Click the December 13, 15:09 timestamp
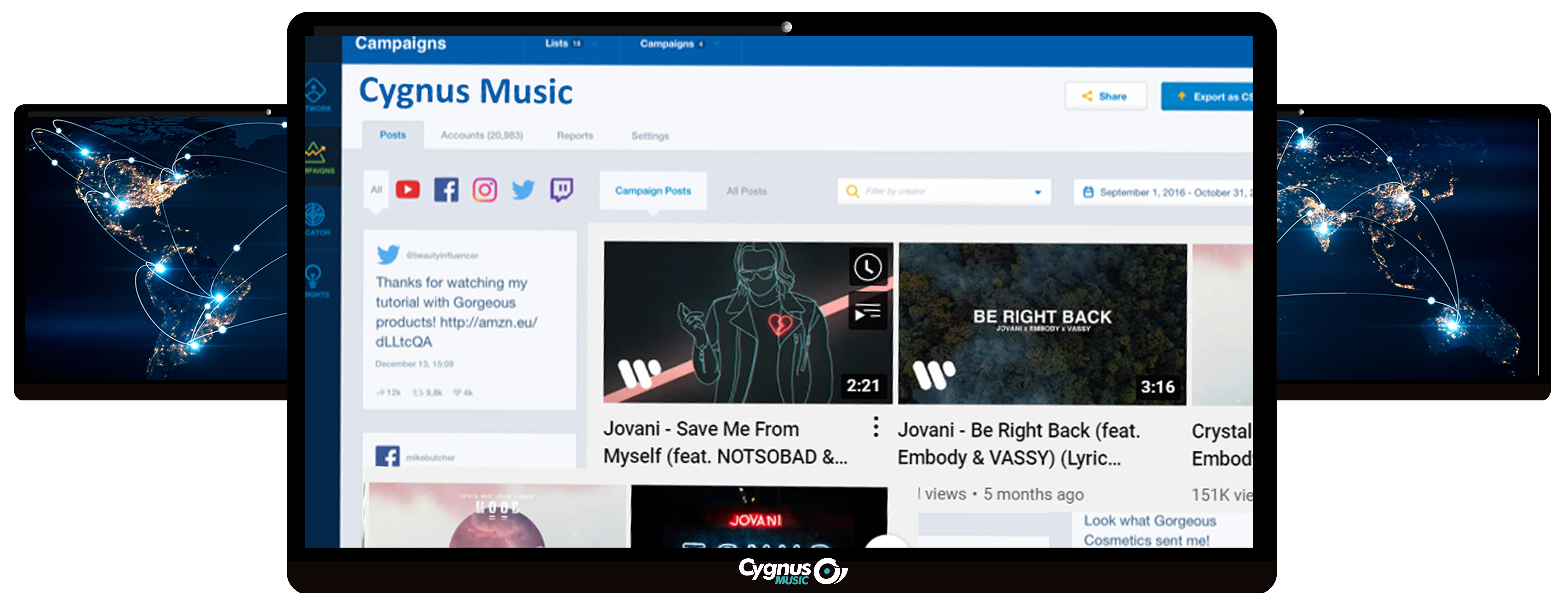 pyautogui.click(x=414, y=364)
